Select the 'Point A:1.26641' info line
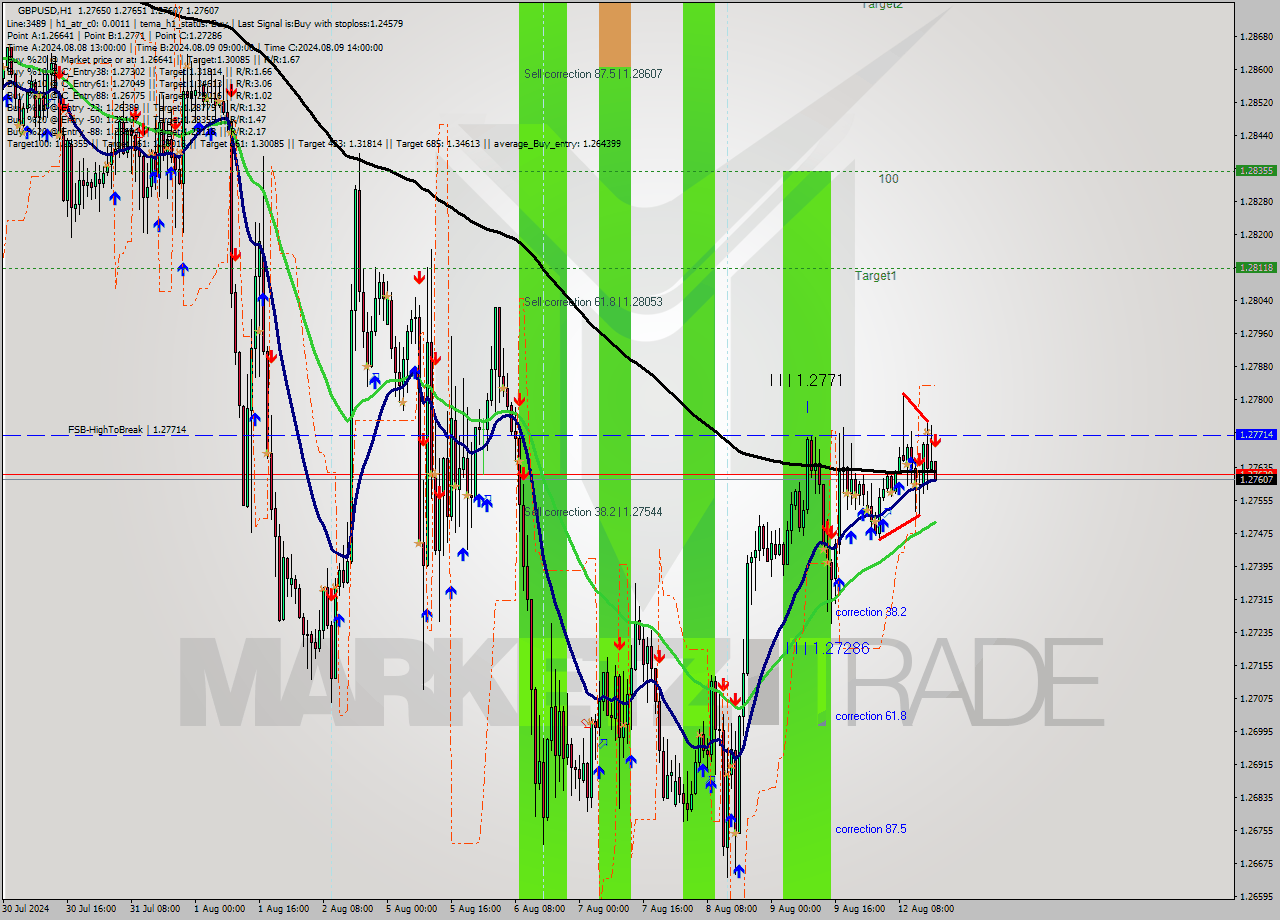 pos(114,35)
